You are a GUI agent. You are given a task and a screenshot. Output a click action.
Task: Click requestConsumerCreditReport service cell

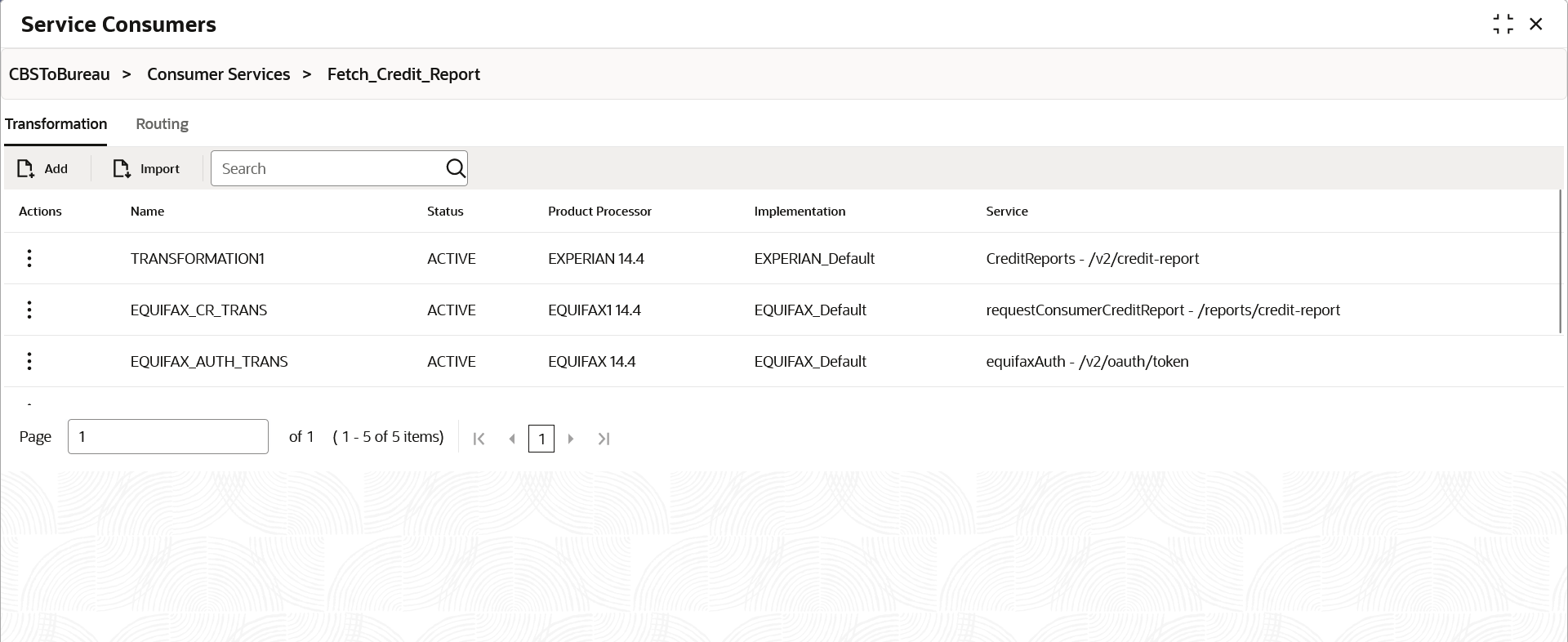[x=1163, y=310]
